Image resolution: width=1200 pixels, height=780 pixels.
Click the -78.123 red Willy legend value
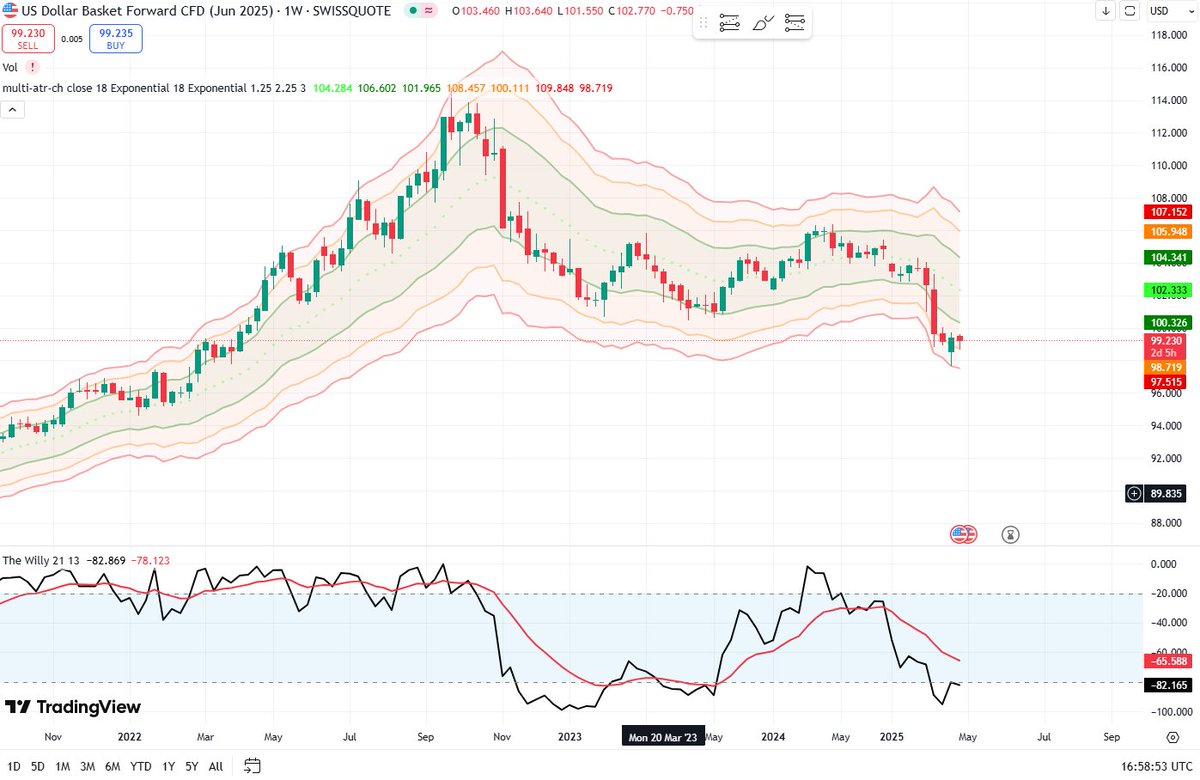[151, 560]
